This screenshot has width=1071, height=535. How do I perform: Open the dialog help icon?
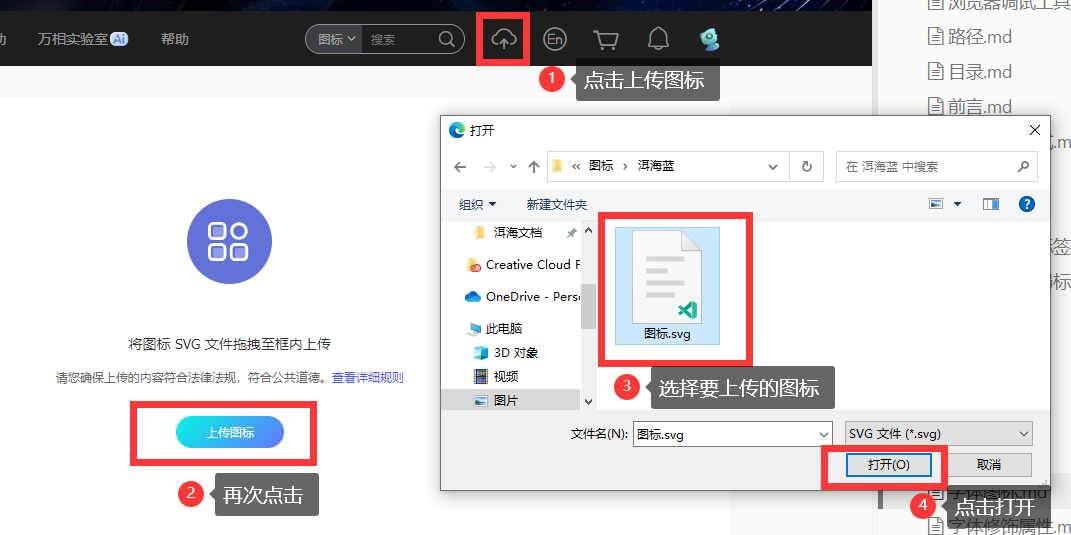[1026, 204]
